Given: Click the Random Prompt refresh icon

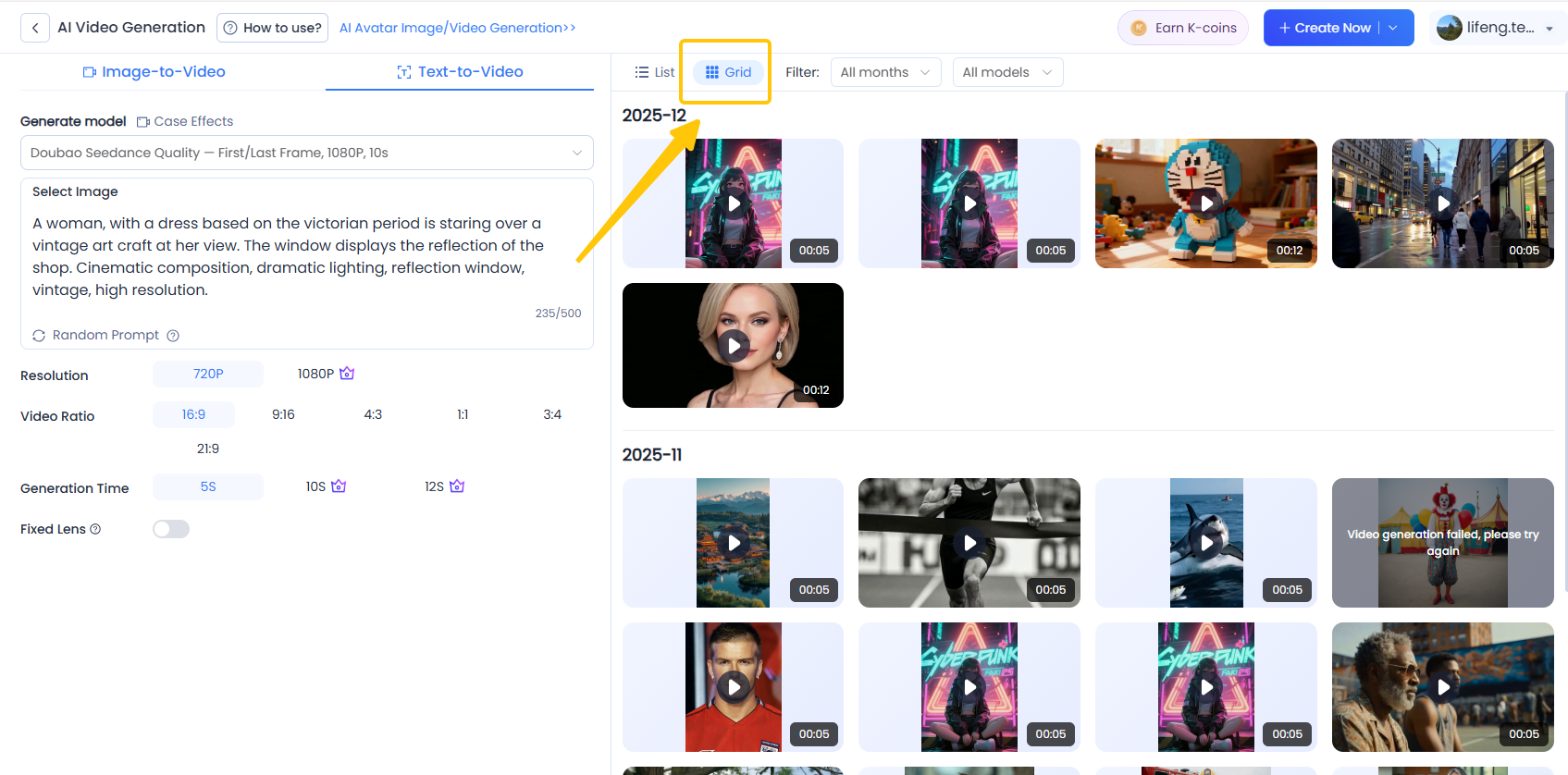Looking at the screenshot, I should tap(39, 336).
